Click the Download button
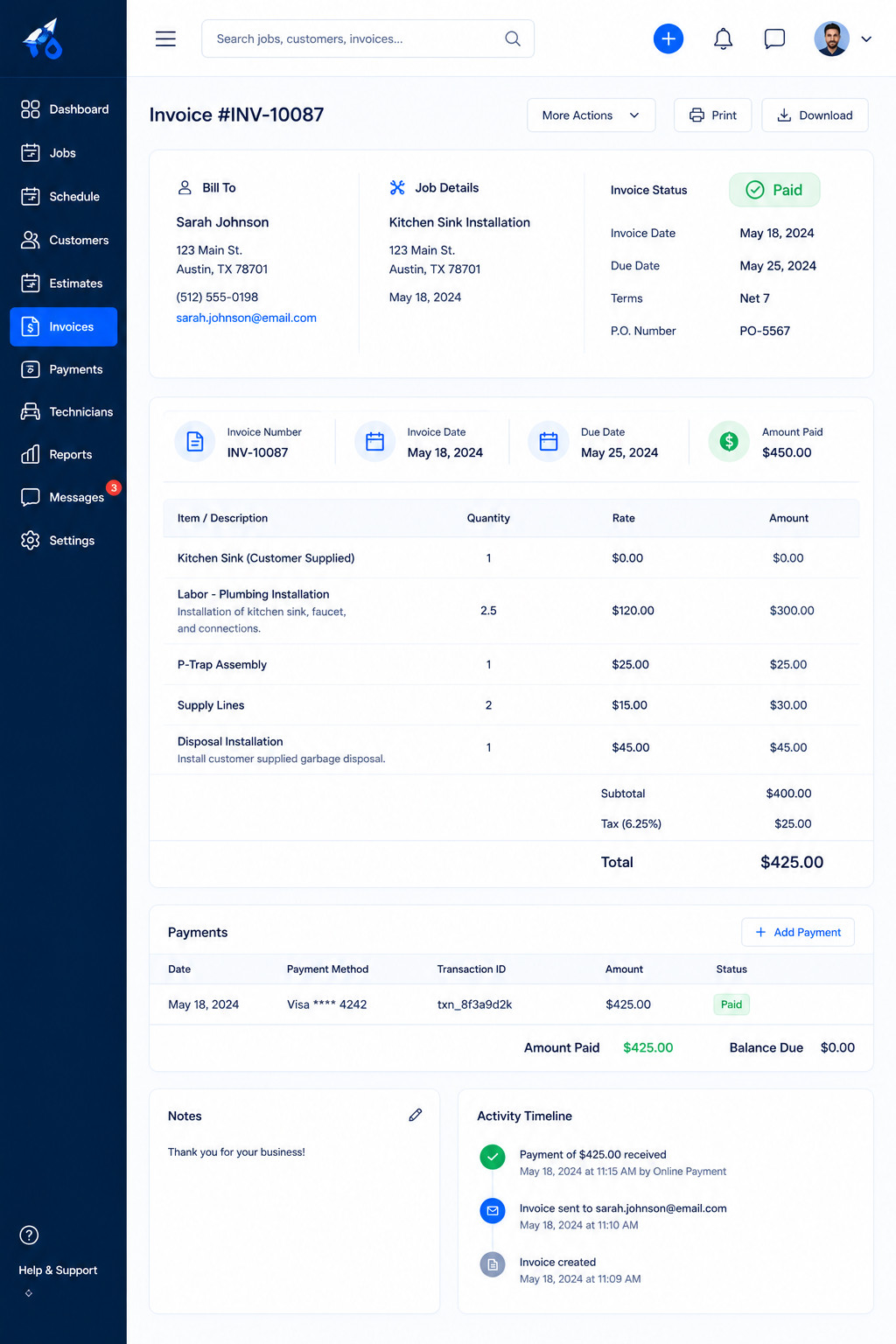The width and height of the screenshot is (896, 1344). 815,115
